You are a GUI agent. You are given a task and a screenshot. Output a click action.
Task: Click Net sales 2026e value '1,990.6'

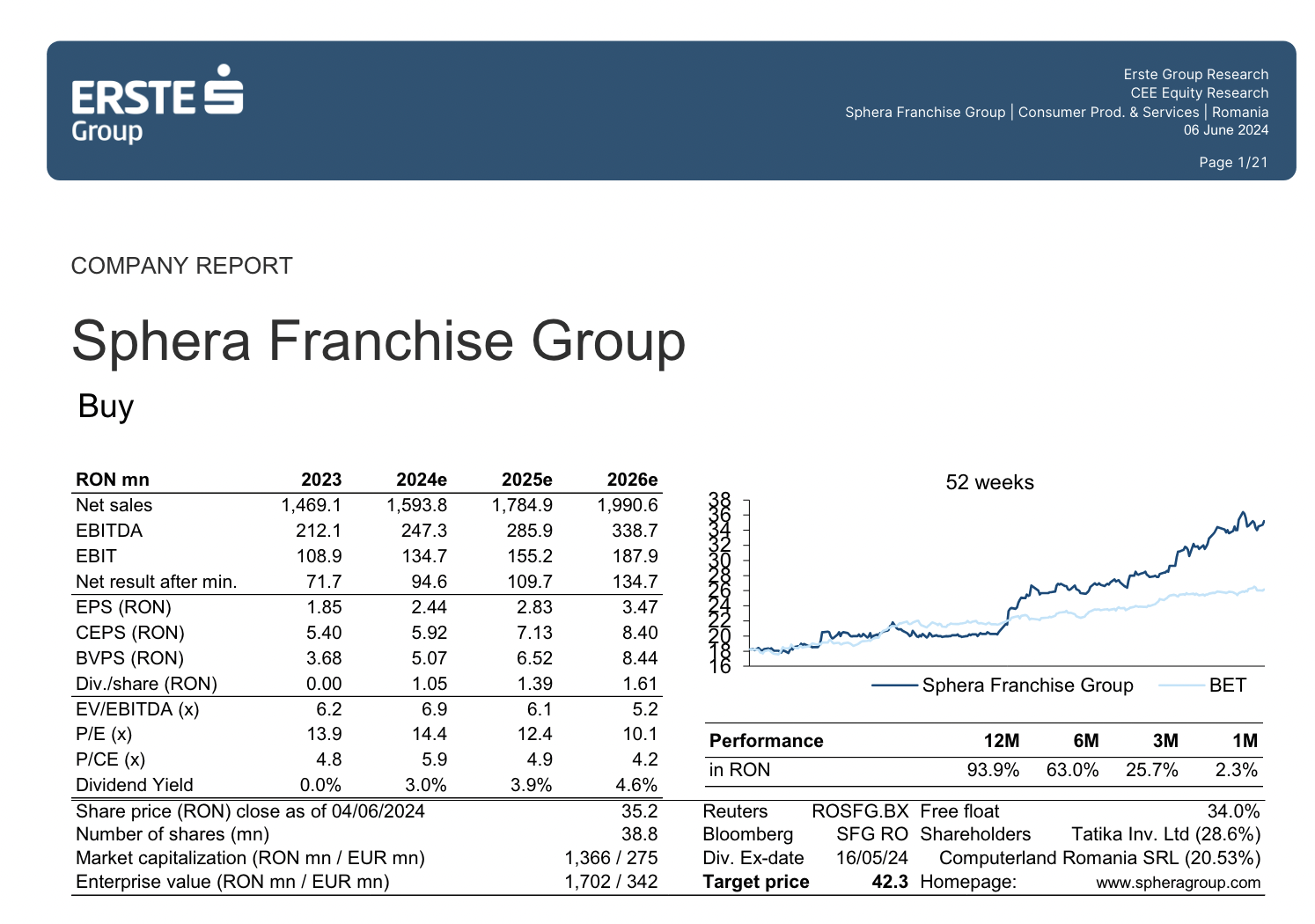(628, 505)
